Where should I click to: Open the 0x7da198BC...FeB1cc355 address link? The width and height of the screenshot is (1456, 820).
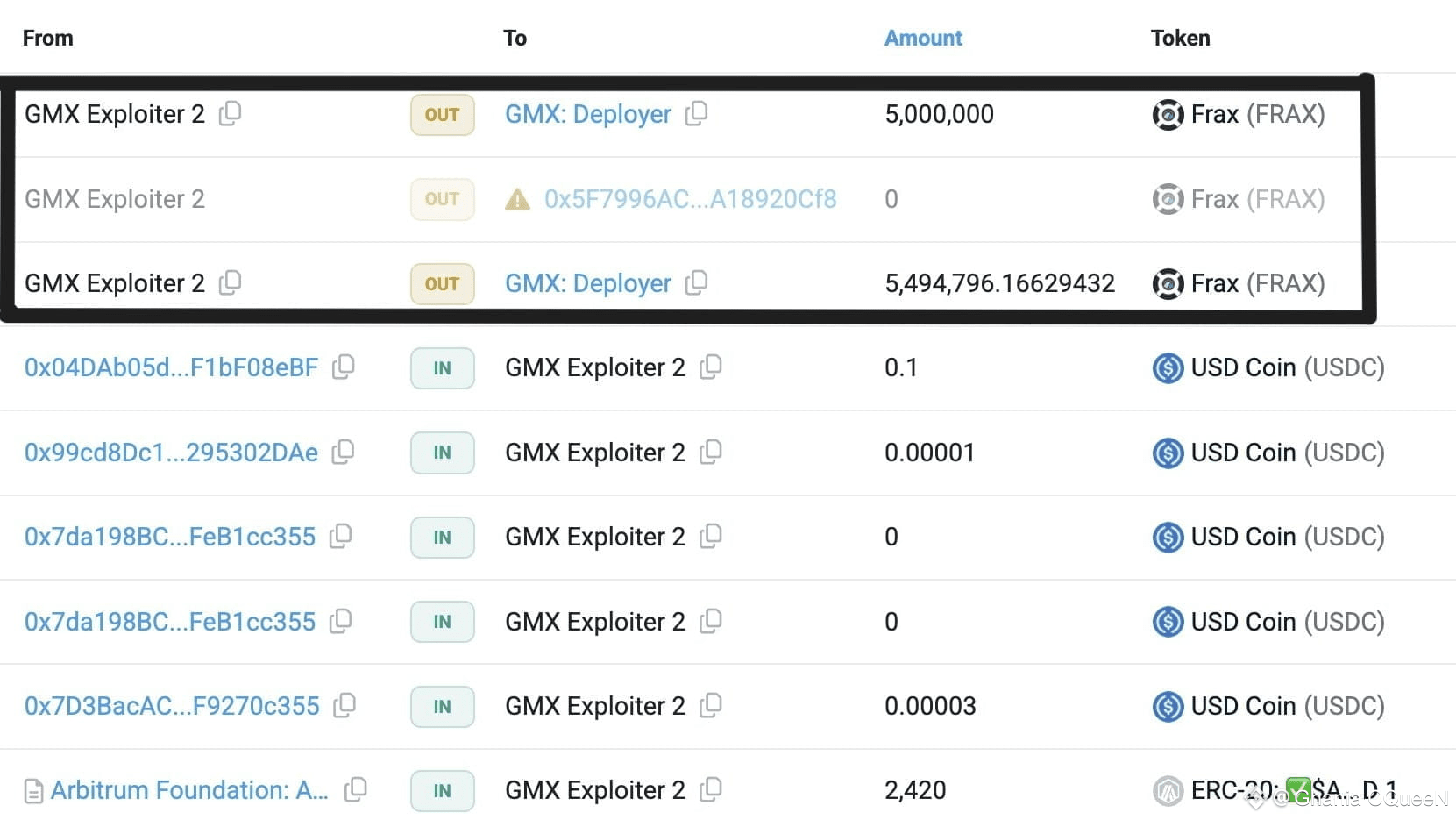tap(170, 537)
